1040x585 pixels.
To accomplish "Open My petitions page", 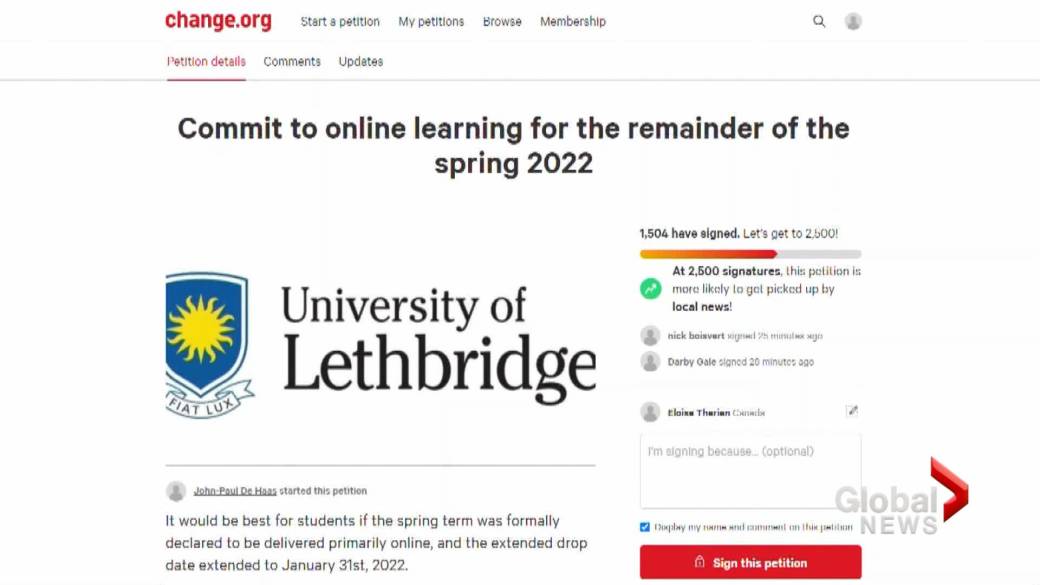I will (431, 21).
